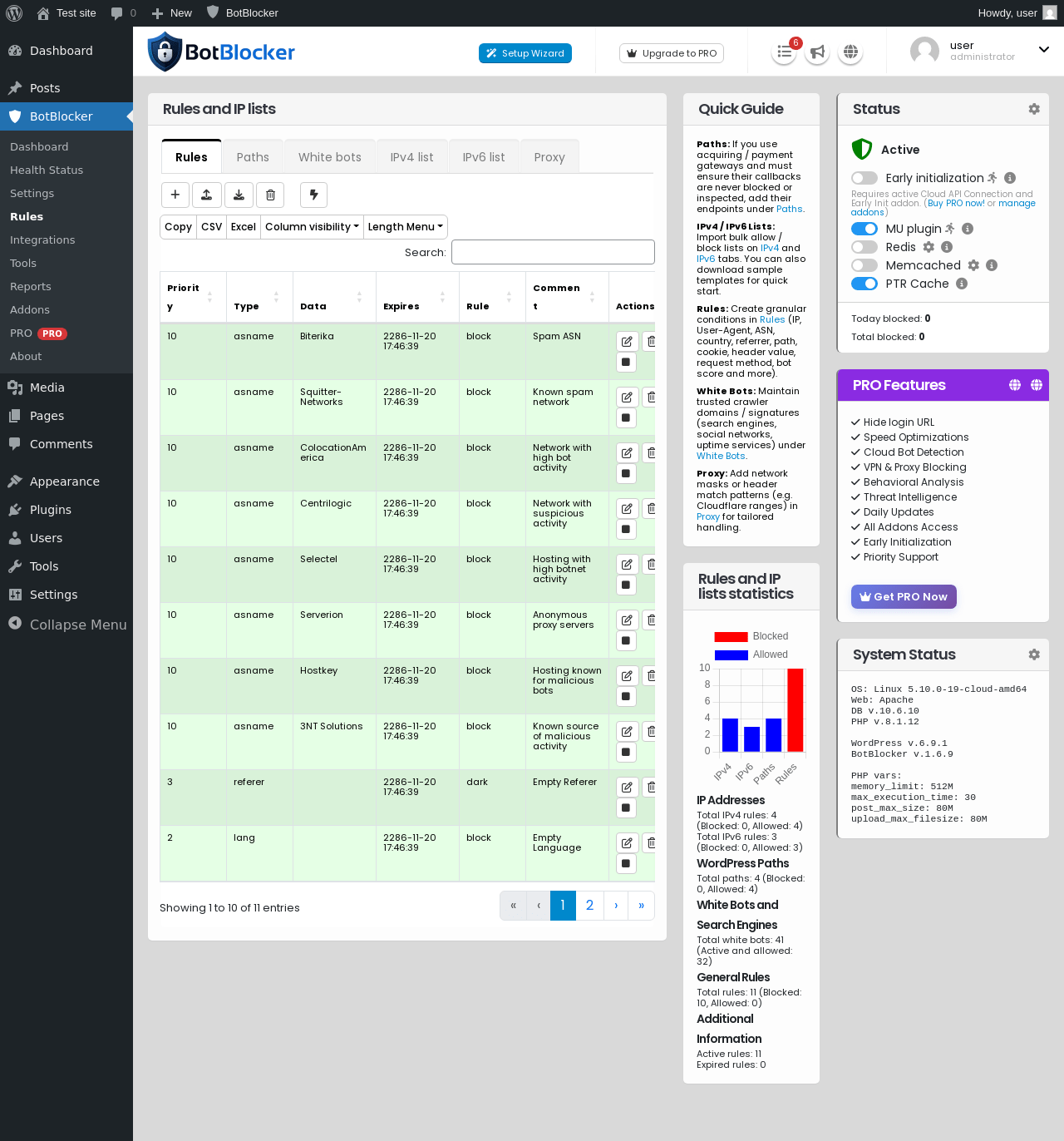Go to page 2 of the rules table
Viewport: 1064px width, 1141px height.
[x=589, y=906]
